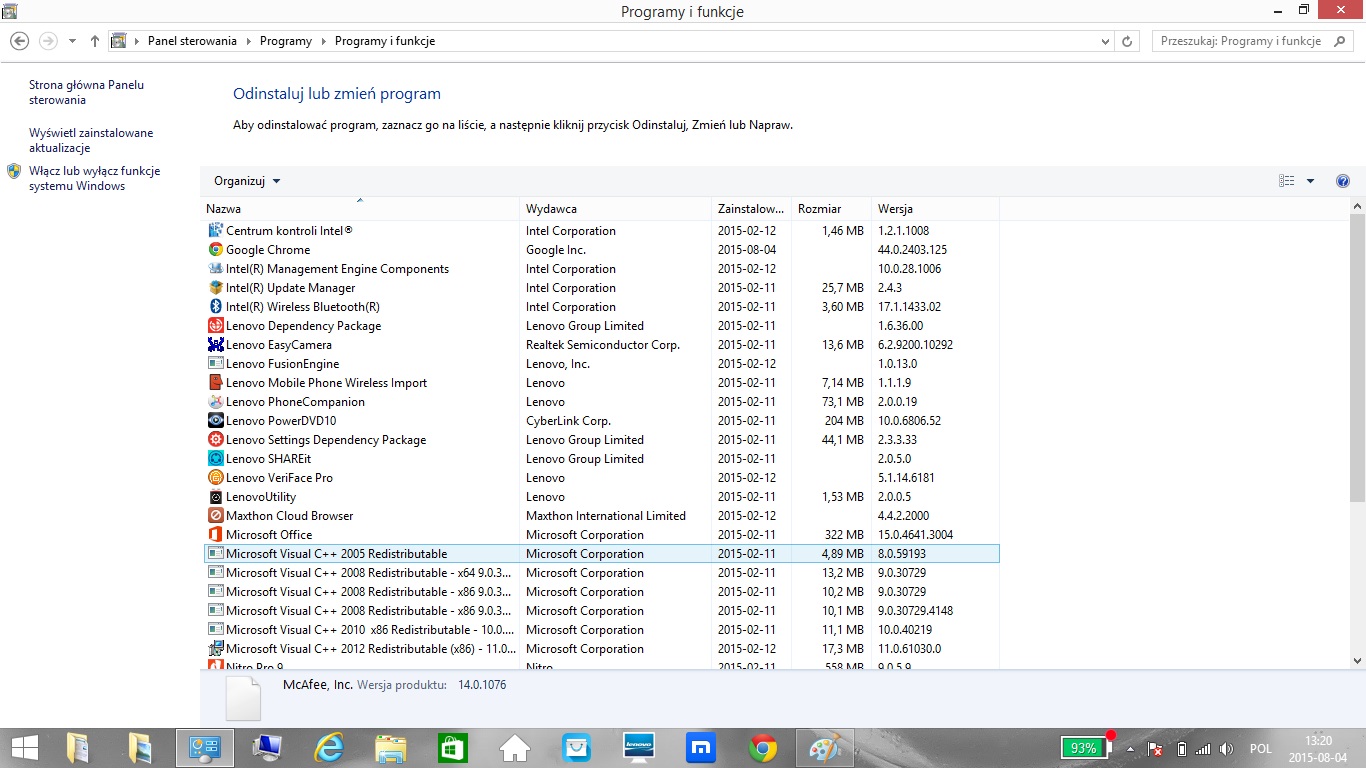Click the Lenovo VeriFace Pro icon
The height and width of the screenshot is (768, 1366).
(215, 478)
